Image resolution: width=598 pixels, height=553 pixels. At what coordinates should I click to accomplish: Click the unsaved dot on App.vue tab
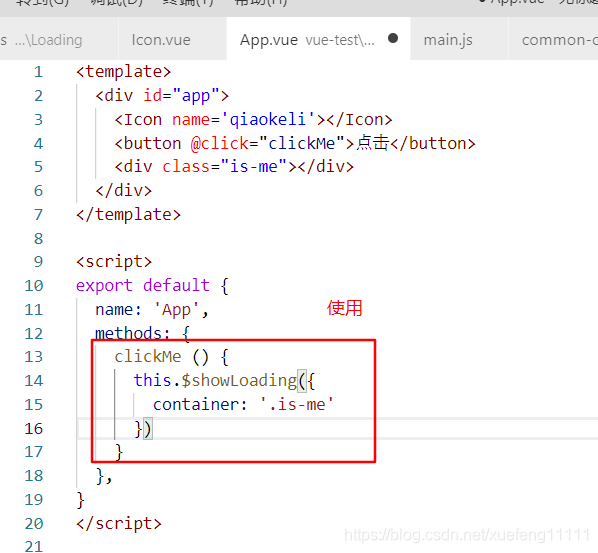pyautogui.click(x=393, y=38)
